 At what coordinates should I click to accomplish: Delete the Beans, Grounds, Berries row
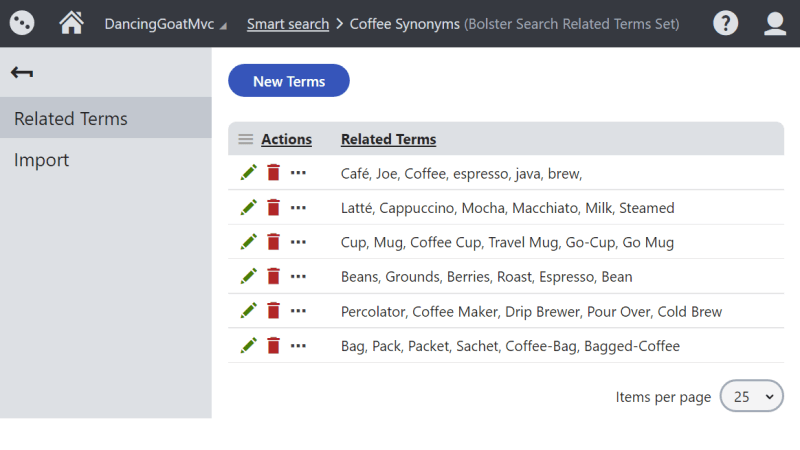coord(273,277)
